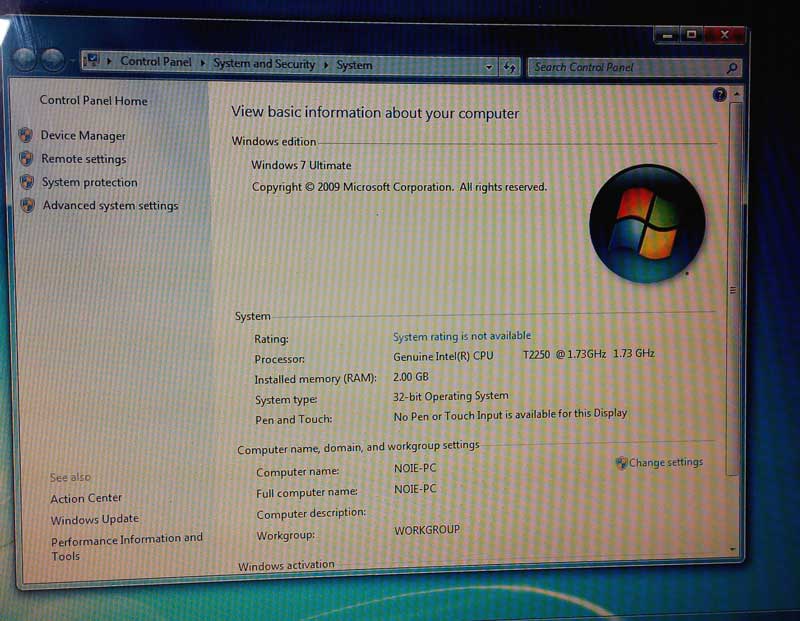The image size is (800, 621).
Task: Click the Copyright 2009 Microsoft text
Action: pos(399,187)
